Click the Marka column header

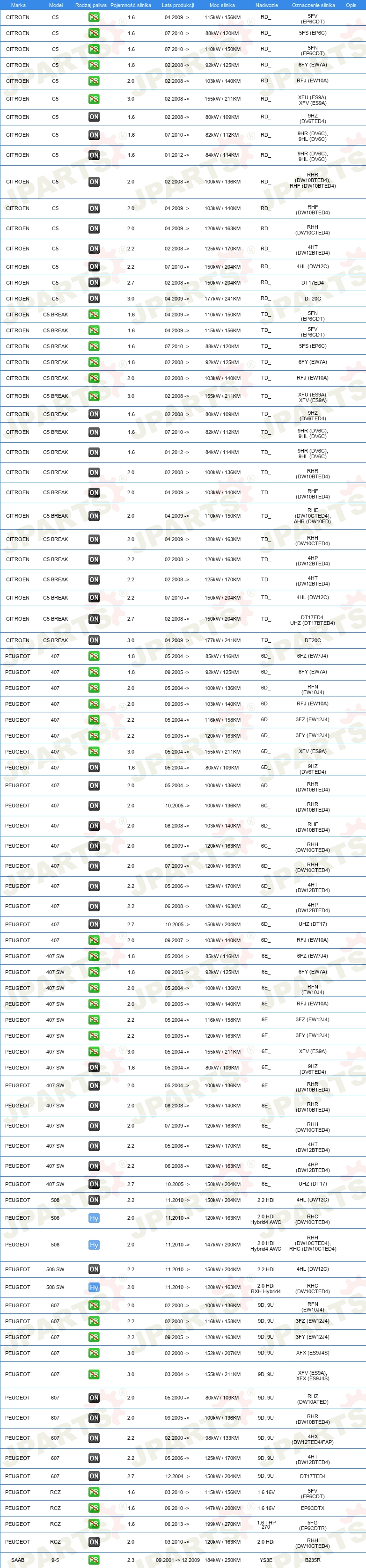(x=18, y=5)
